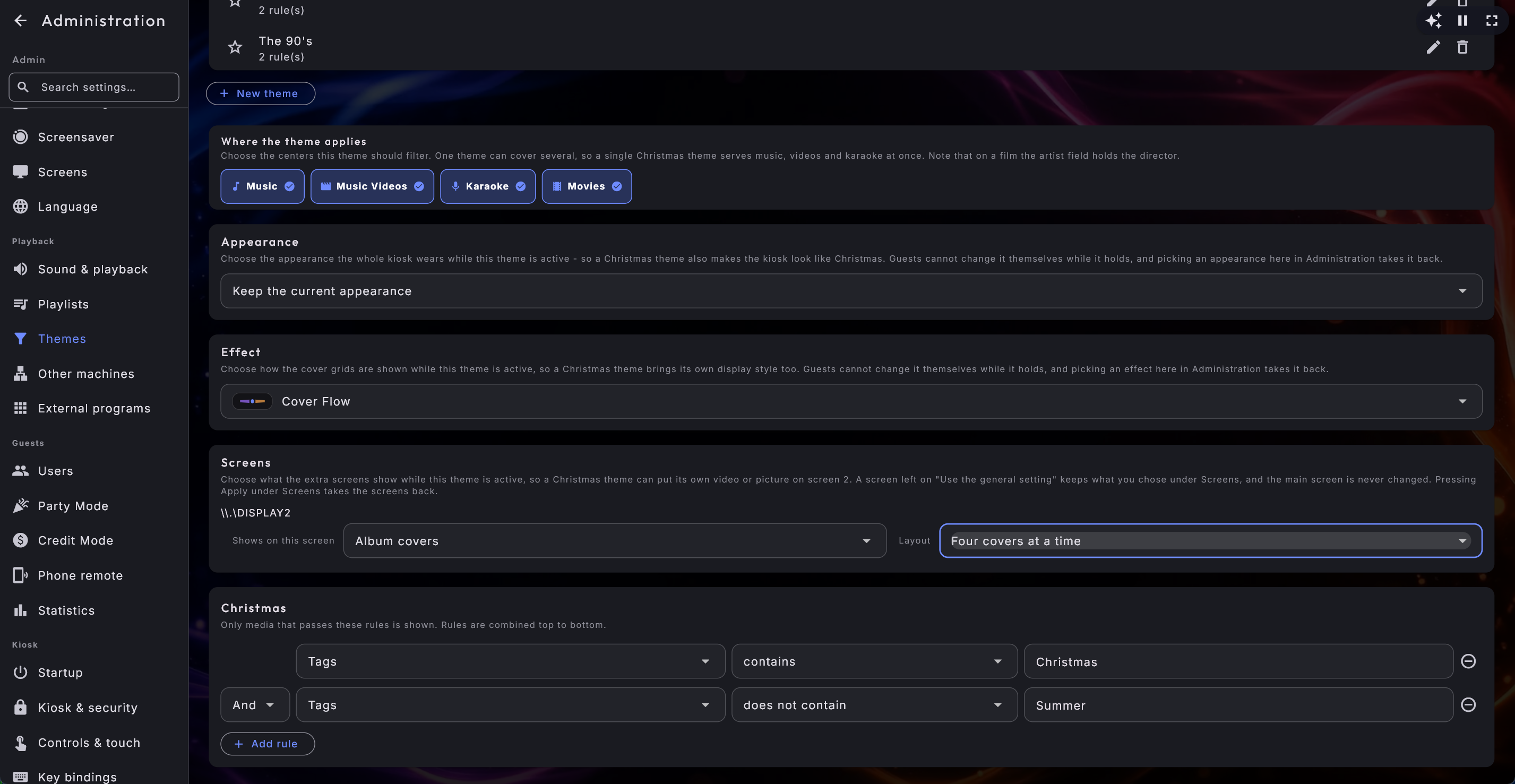Image resolution: width=1515 pixels, height=784 pixels.
Task: Delete The 90's theme with trash icon
Action: (x=1462, y=47)
